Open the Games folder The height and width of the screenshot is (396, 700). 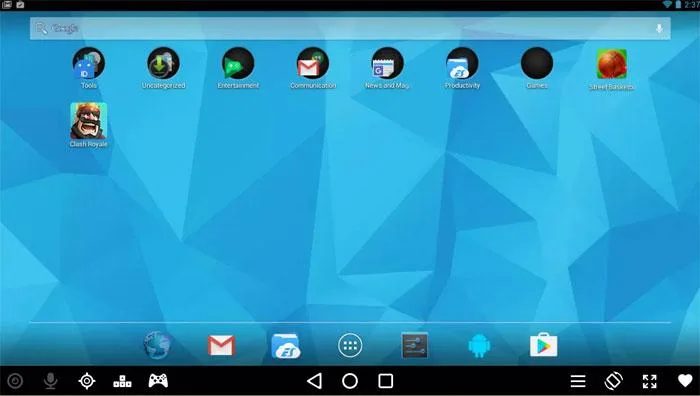537,63
